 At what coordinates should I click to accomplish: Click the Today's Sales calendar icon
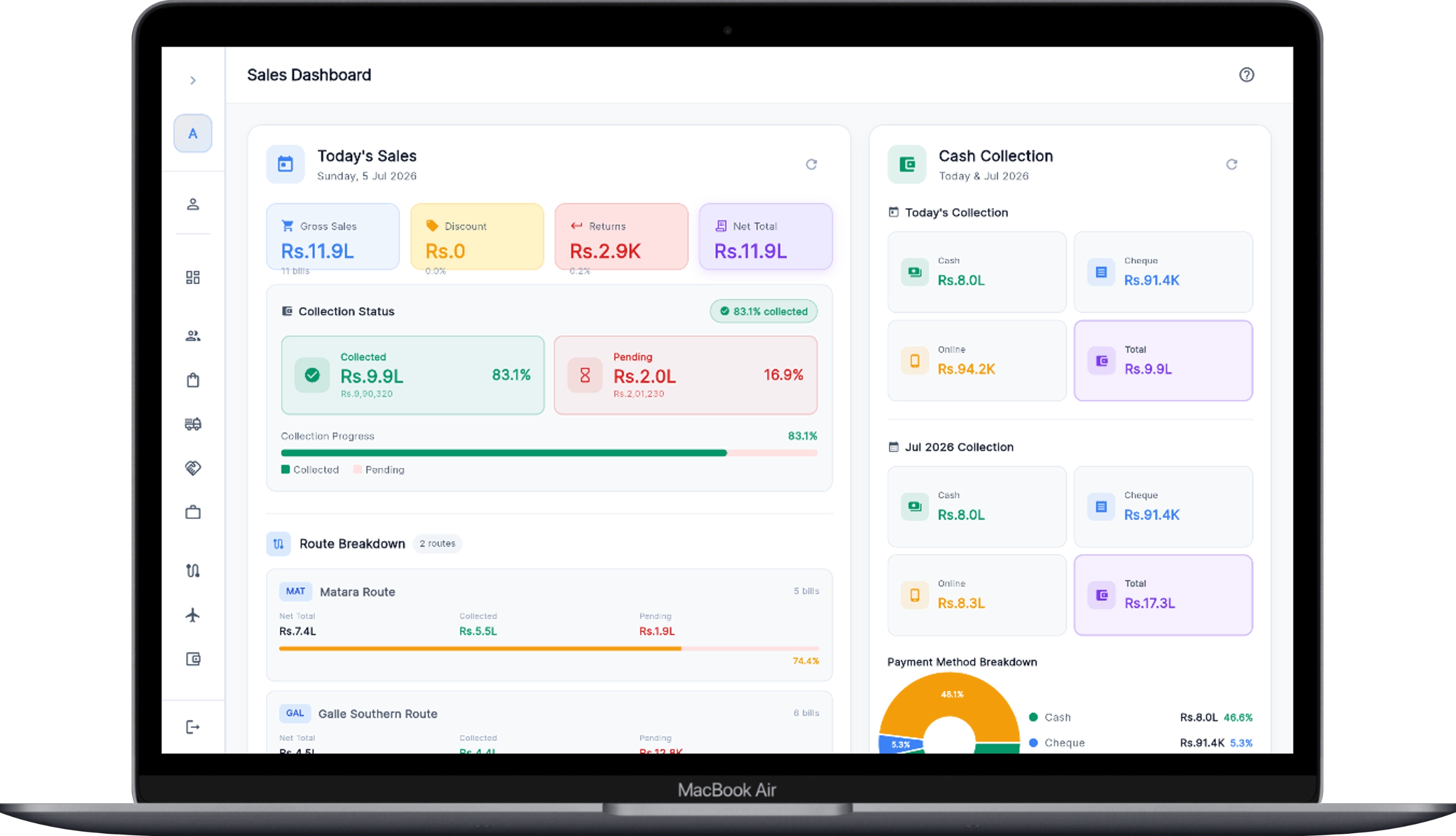pyautogui.click(x=286, y=164)
